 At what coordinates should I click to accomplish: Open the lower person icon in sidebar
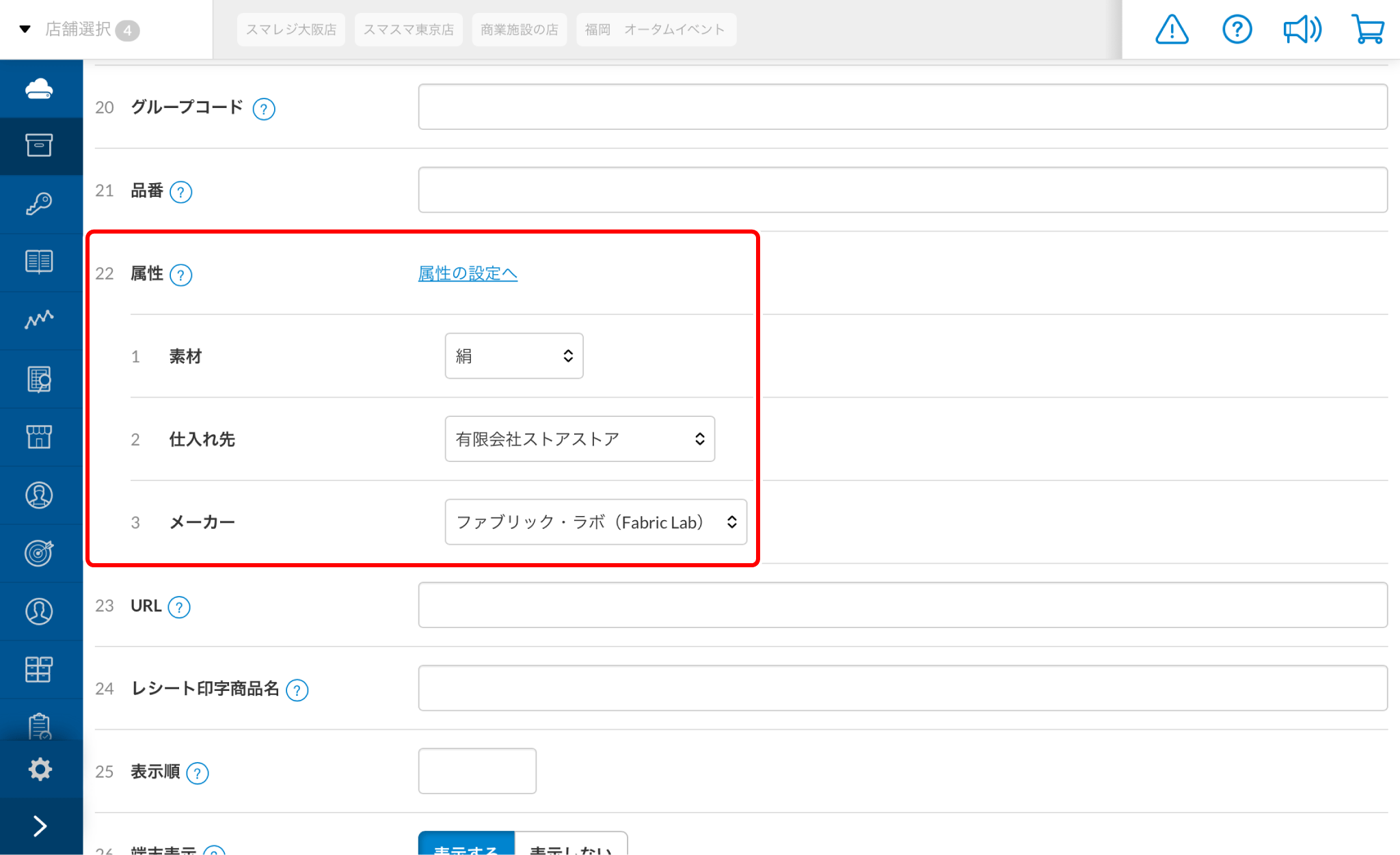(40, 611)
